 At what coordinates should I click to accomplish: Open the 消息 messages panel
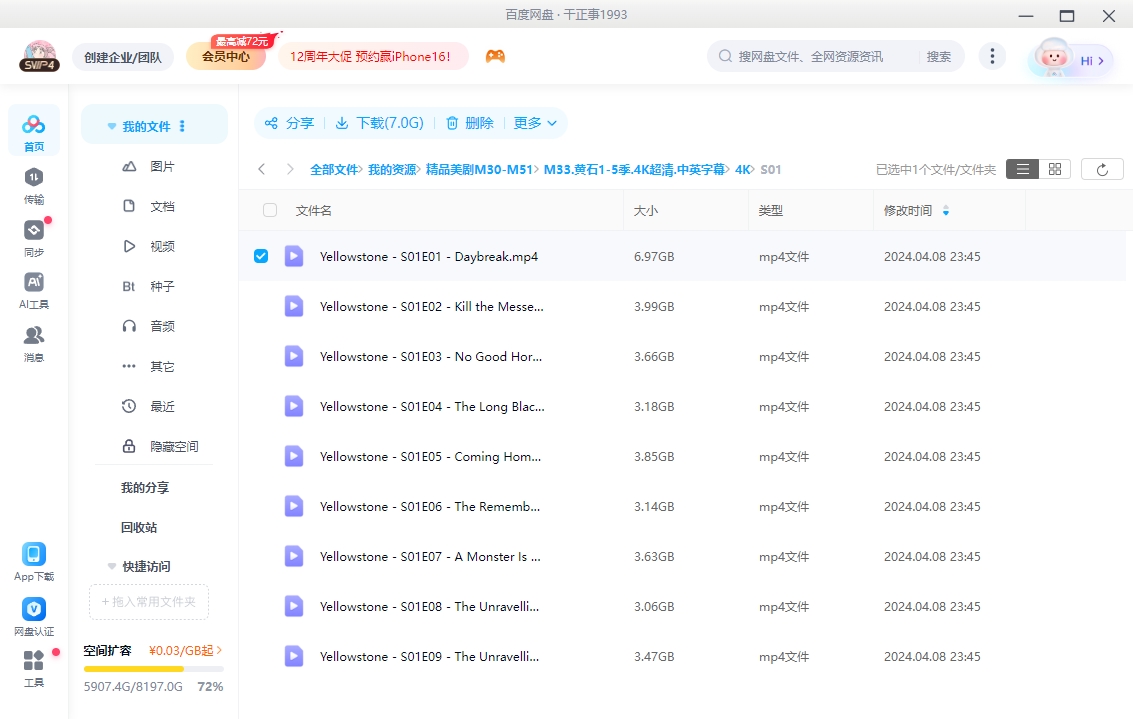pyautogui.click(x=33, y=343)
